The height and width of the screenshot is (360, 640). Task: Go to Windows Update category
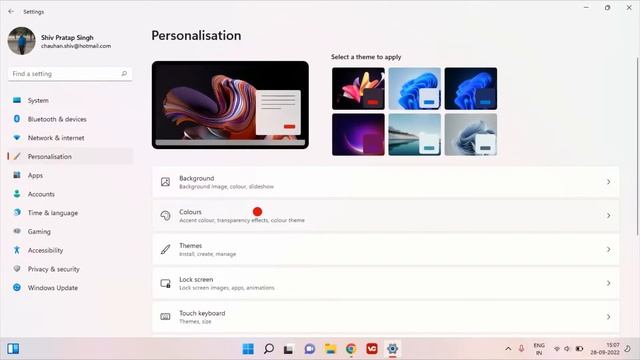(70, 287)
